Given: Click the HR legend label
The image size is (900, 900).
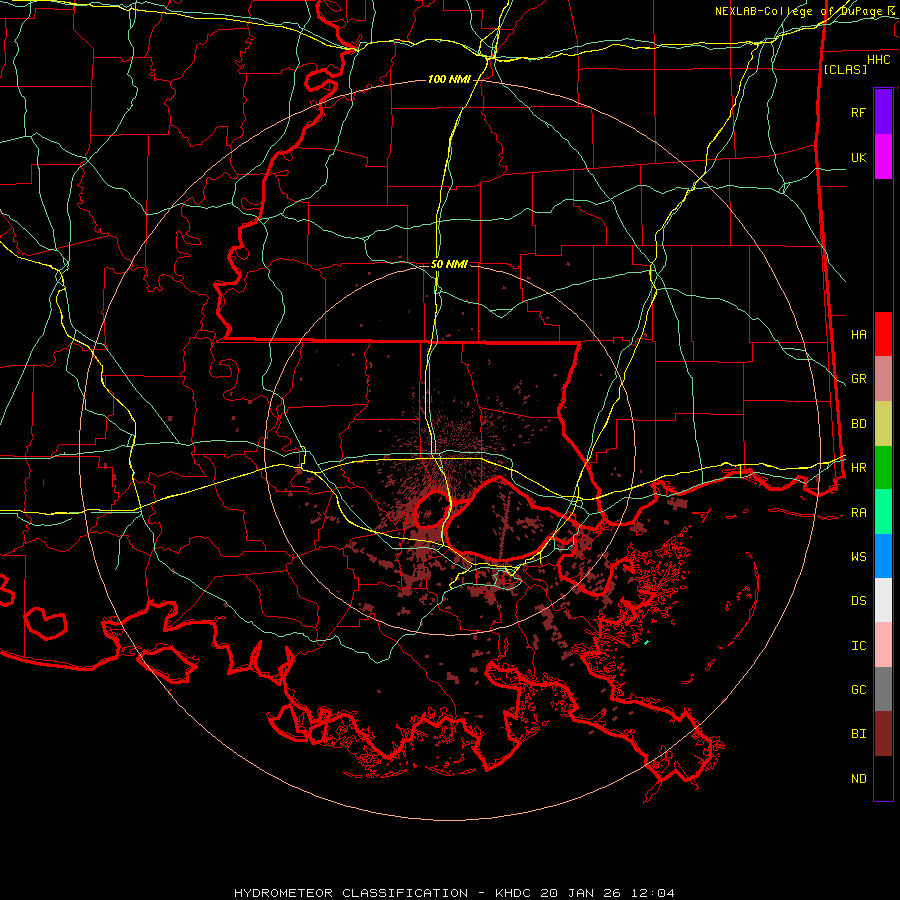Looking at the screenshot, I should point(858,468).
